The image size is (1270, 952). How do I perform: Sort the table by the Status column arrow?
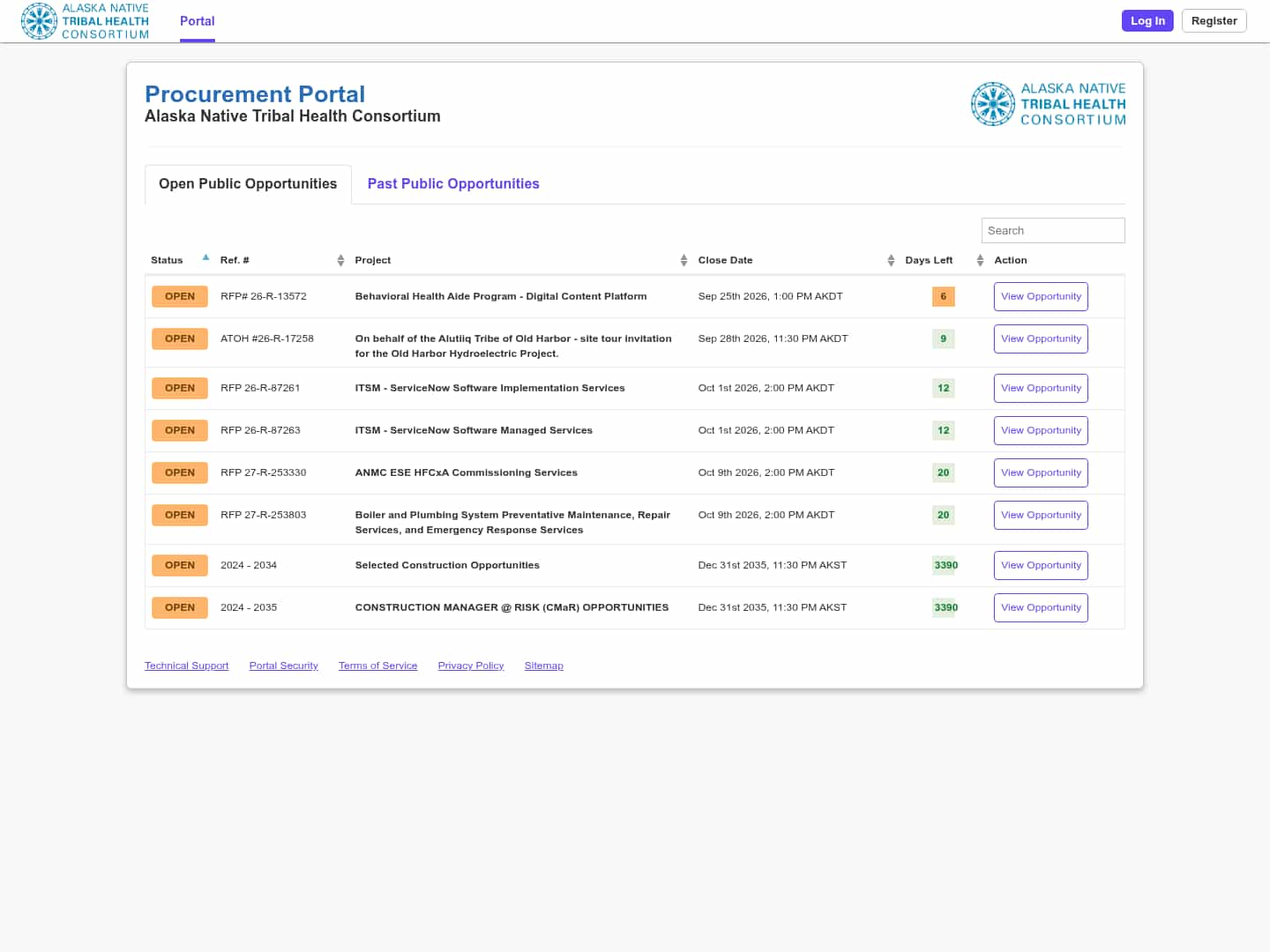(205, 257)
